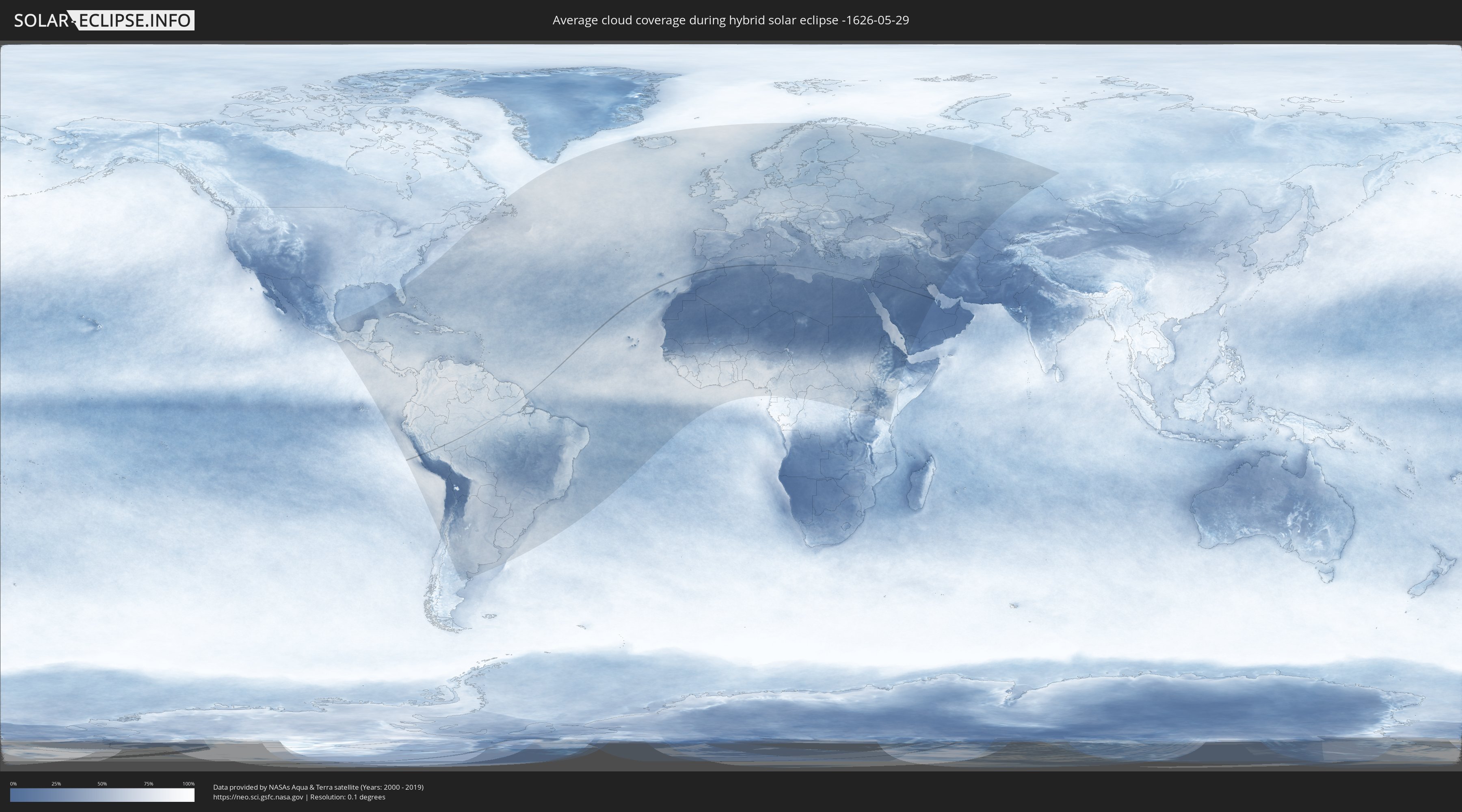The width and height of the screenshot is (1462, 812).
Task: Click the "100%" legend label
Action: 188,784
